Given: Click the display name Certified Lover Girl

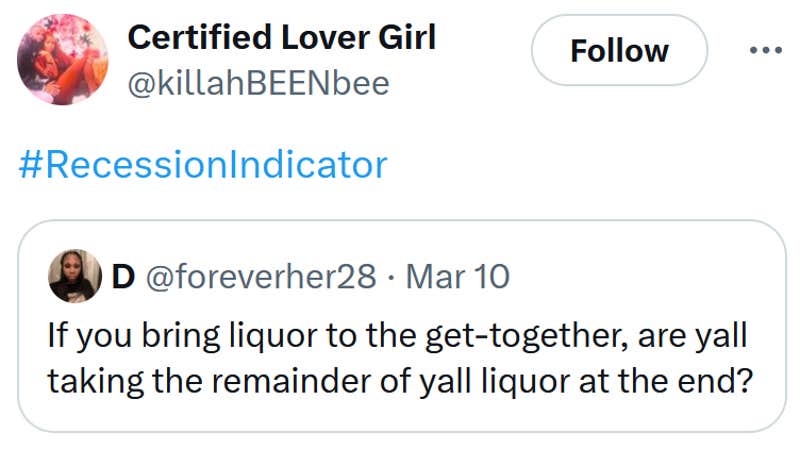Looking at the screenshot, I should click(281, 38).
